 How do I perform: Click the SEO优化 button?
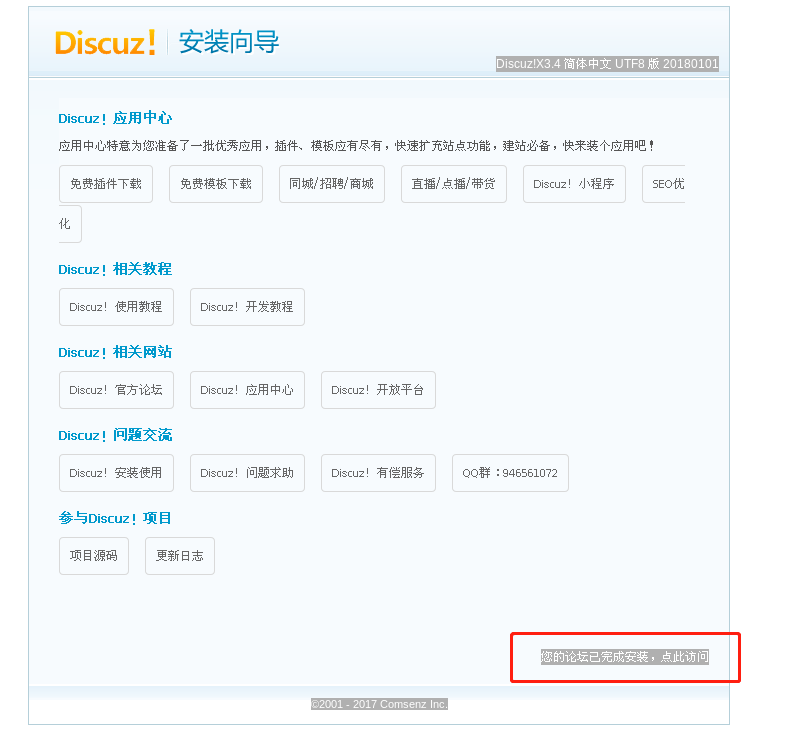[x=663, y=184]
